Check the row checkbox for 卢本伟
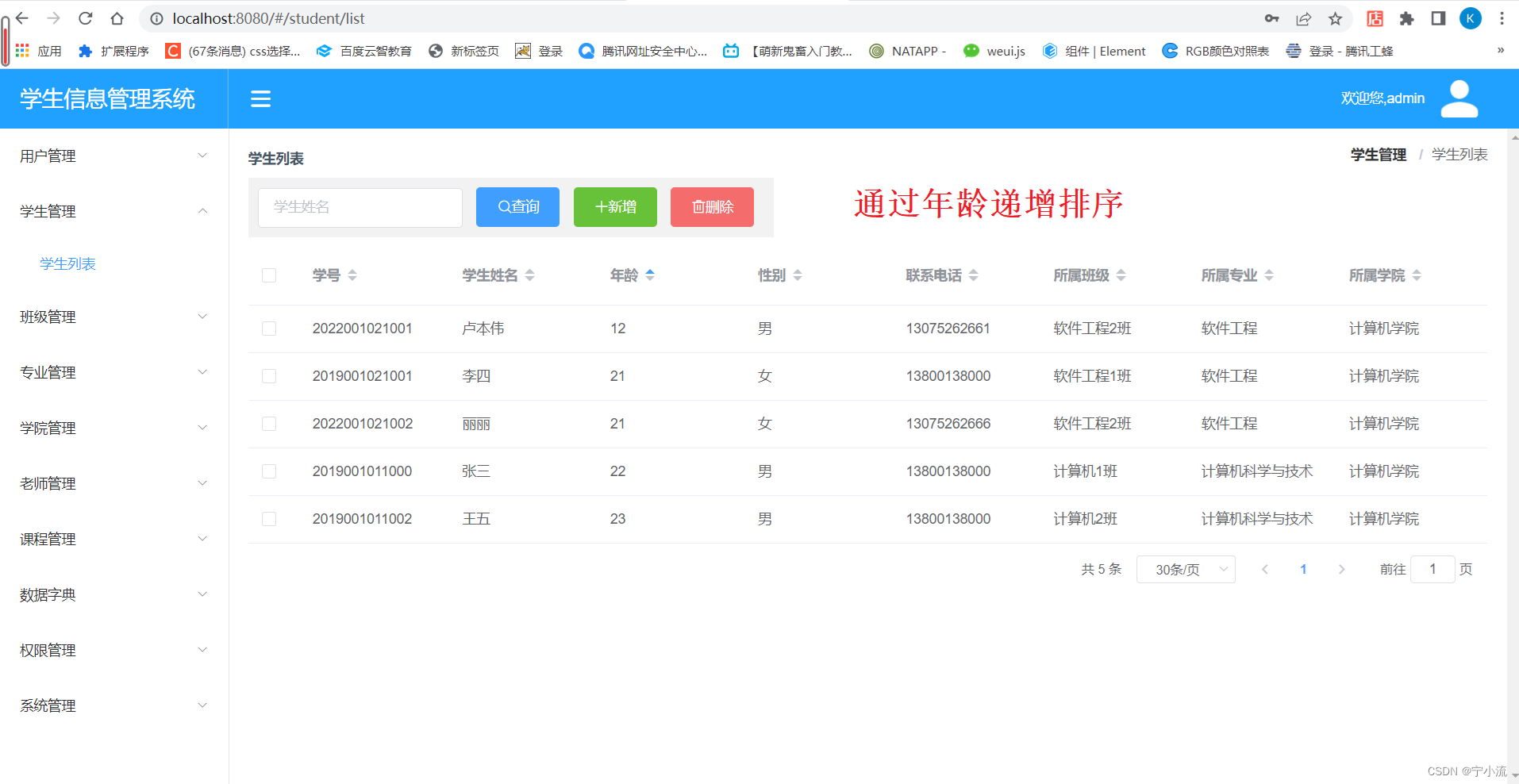Screen dimensions: 1519x784 [269, 329]
